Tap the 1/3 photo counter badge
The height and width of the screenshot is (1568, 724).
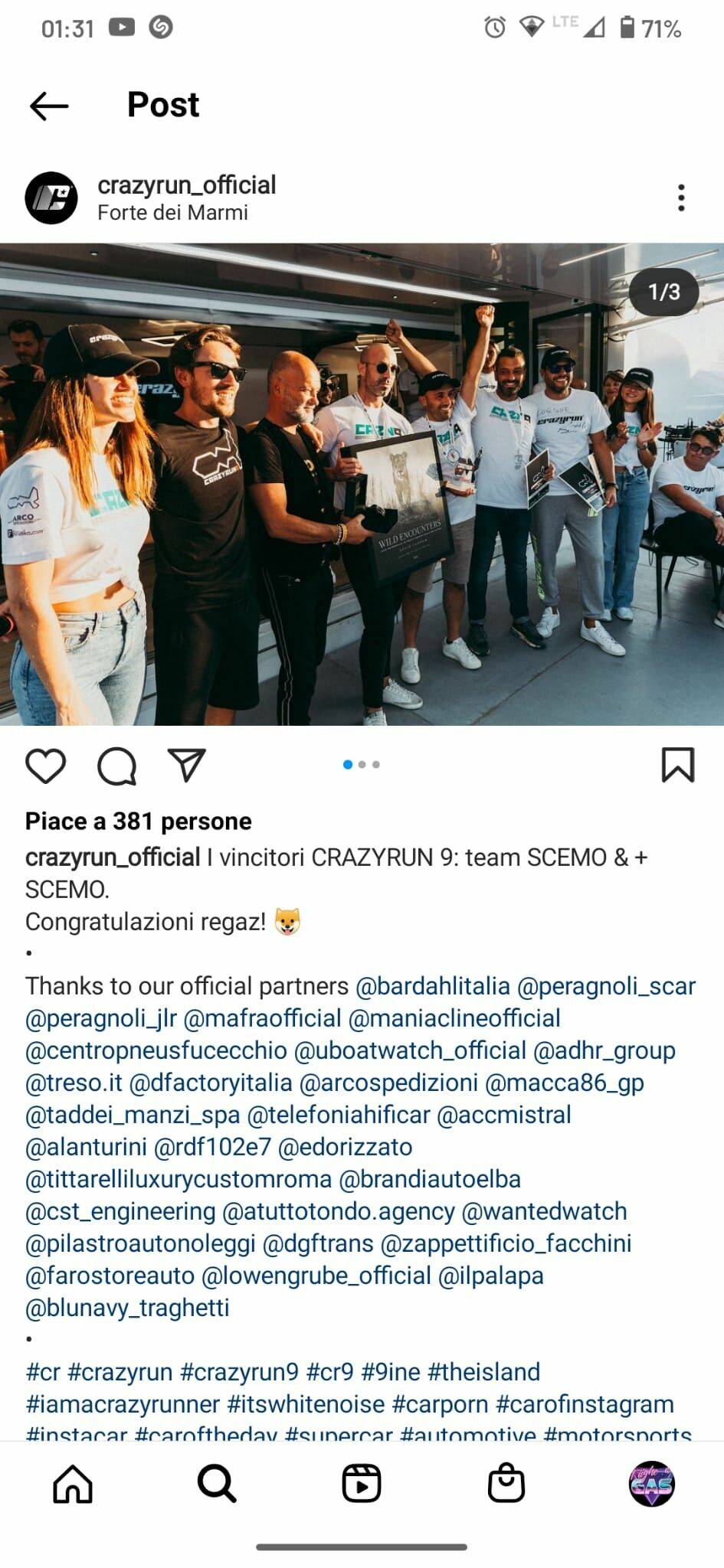[663, 292]
